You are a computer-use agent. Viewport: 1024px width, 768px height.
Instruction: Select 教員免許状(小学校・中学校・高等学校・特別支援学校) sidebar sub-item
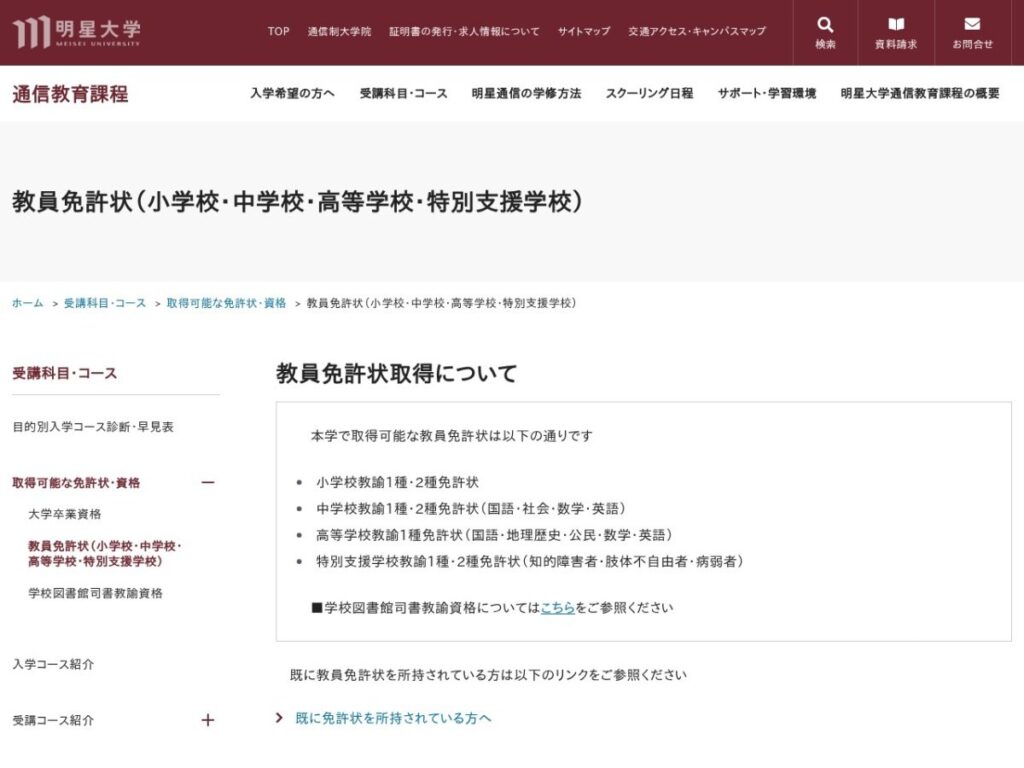[104, 554]
